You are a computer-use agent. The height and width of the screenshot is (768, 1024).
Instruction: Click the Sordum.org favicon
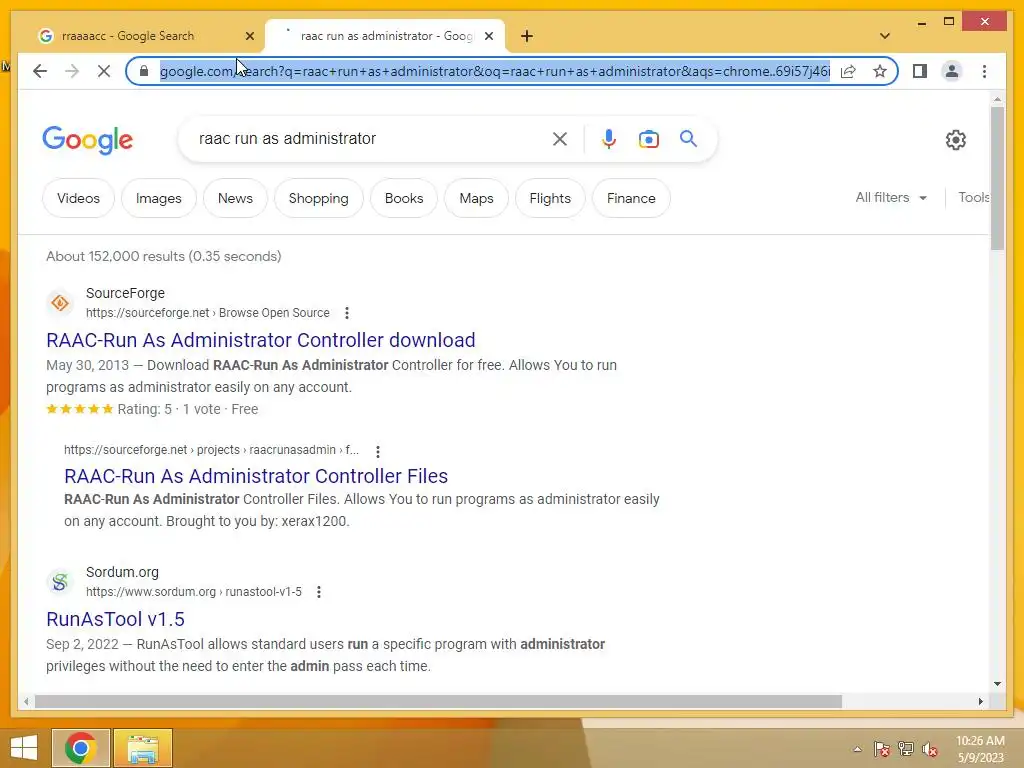point(59,582)
